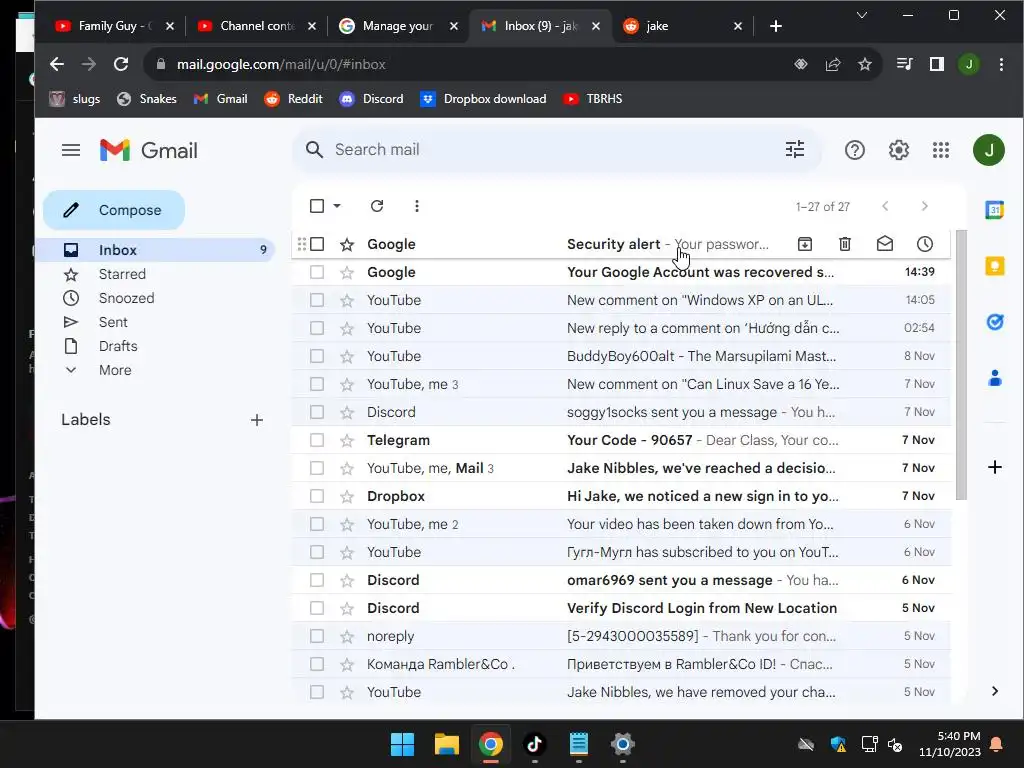
Task: Open Google Tasks side panel icon
Action: 994,322
